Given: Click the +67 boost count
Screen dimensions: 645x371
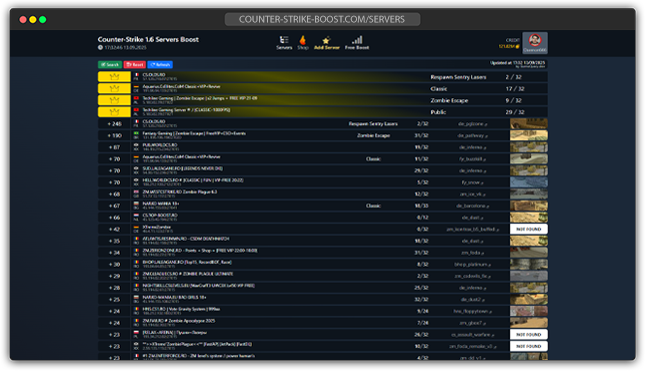Looking at the screenshot, I should click(114, 206).
